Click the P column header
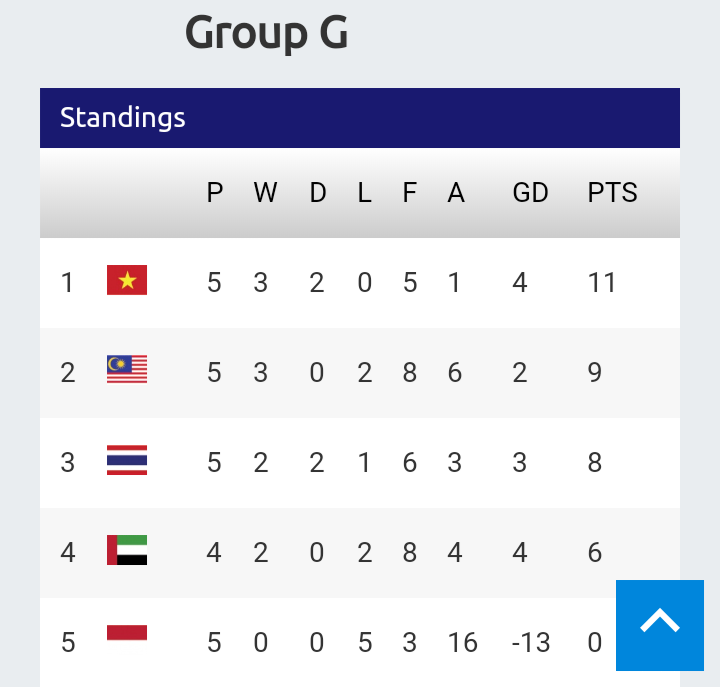The image size is (720, 687). pos(215,193)
